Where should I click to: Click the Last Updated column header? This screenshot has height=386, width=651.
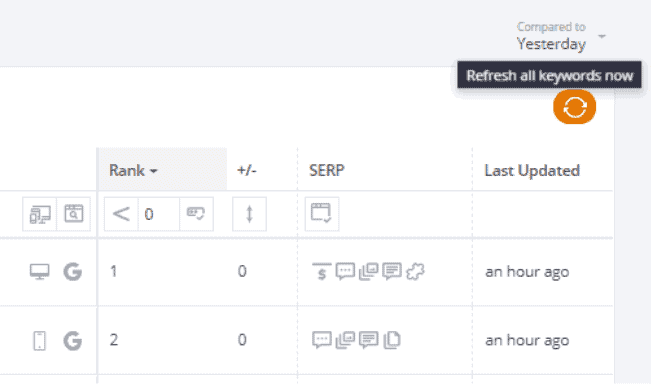pyautogui.click(x=532, y=171)
